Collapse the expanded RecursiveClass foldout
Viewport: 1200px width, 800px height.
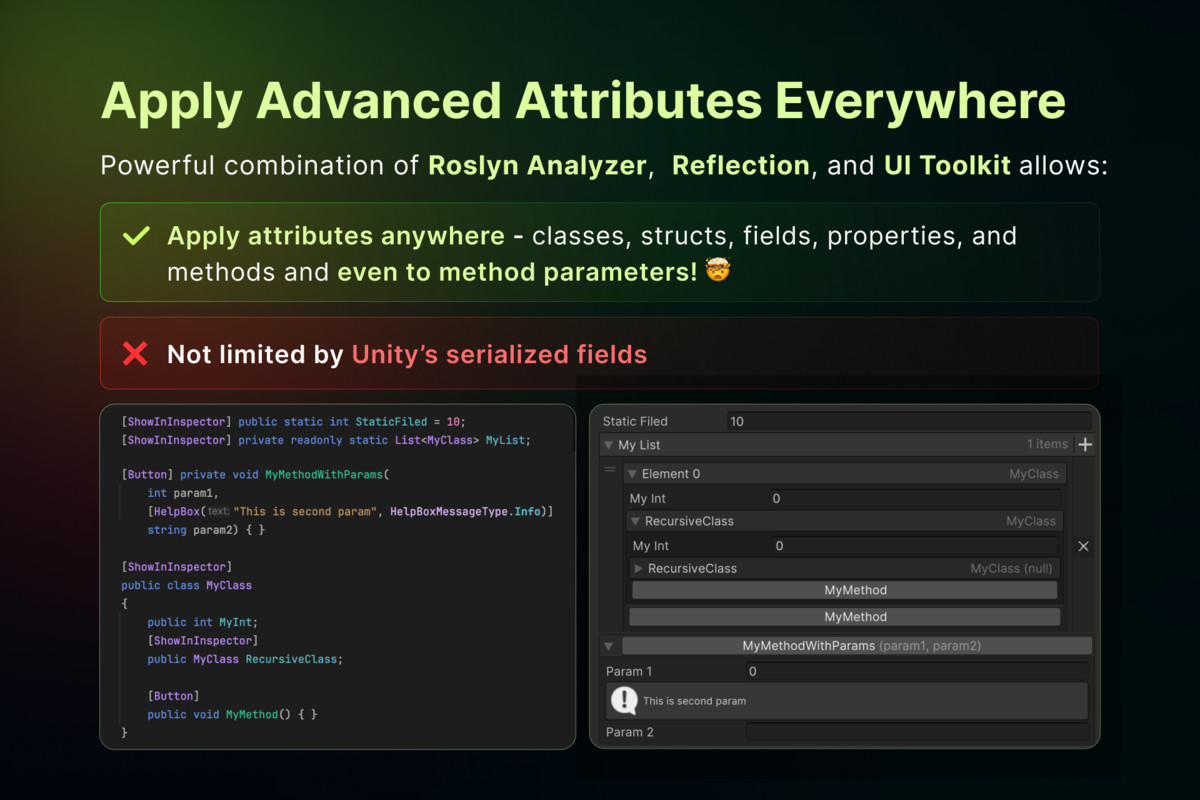[636, 521]
